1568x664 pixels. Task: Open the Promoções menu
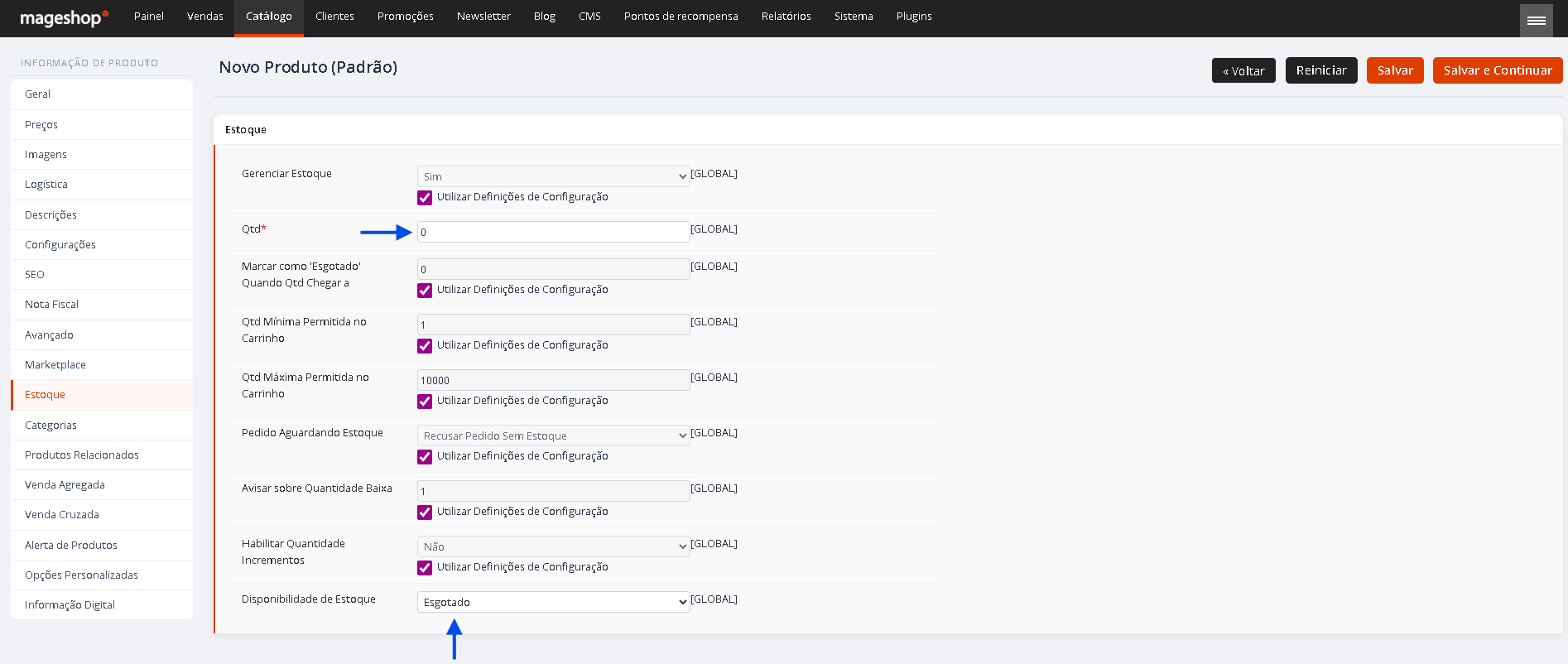pos(406,17)
